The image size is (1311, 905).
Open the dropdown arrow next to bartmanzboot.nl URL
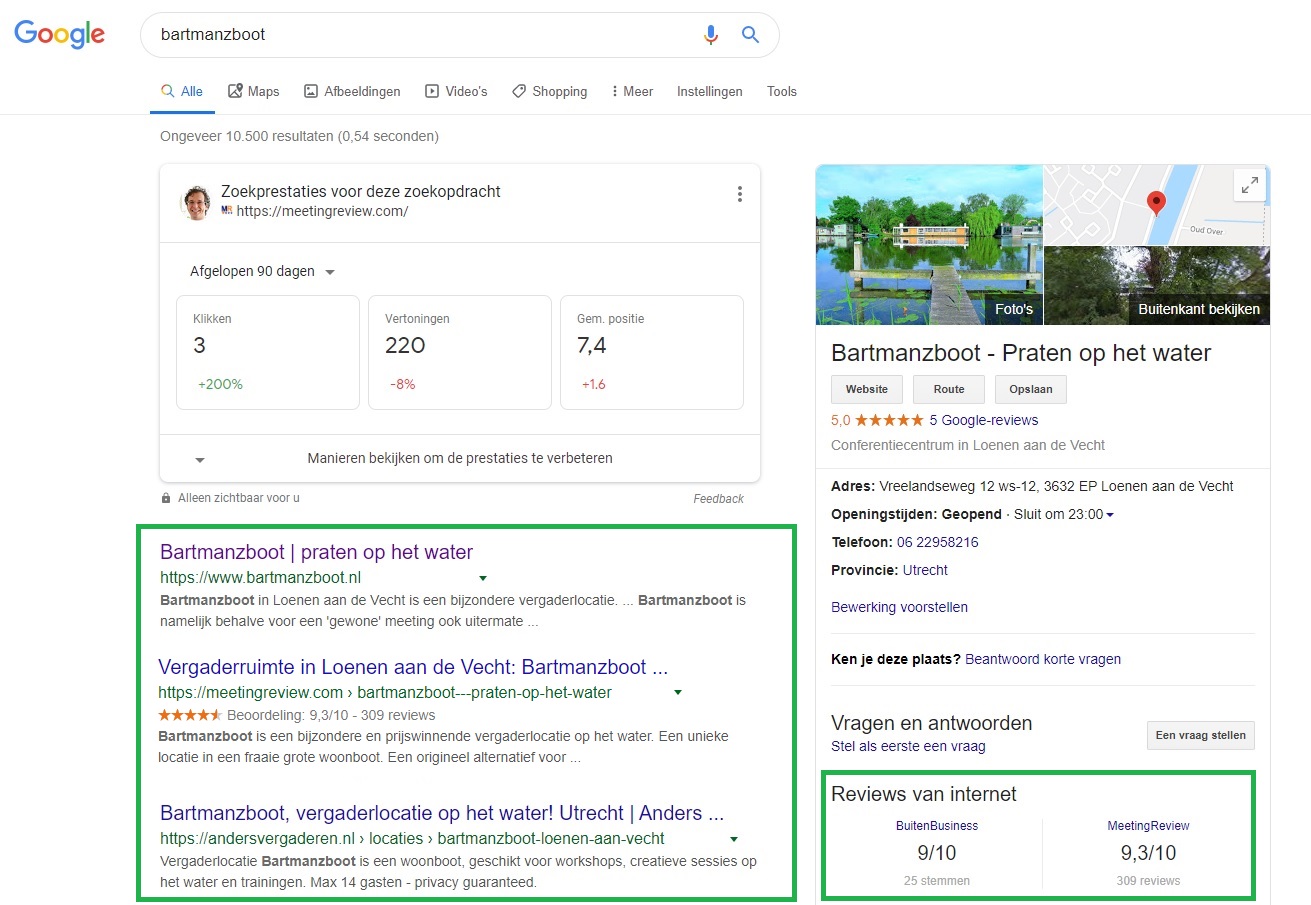(483, 578)
